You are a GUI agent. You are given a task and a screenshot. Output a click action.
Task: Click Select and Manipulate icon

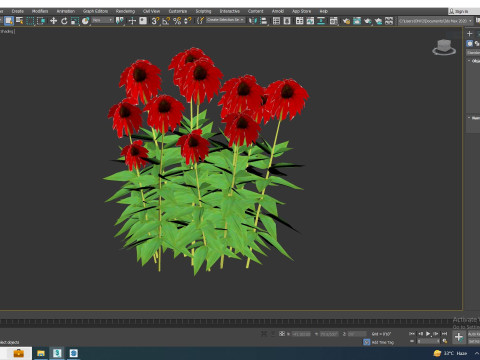point(132,21)
